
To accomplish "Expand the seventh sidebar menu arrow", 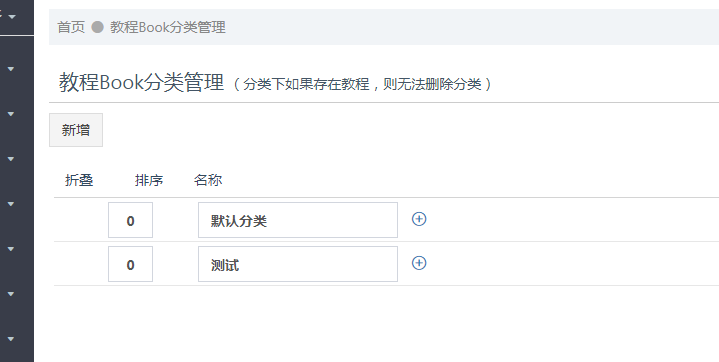I will point(11,294).
